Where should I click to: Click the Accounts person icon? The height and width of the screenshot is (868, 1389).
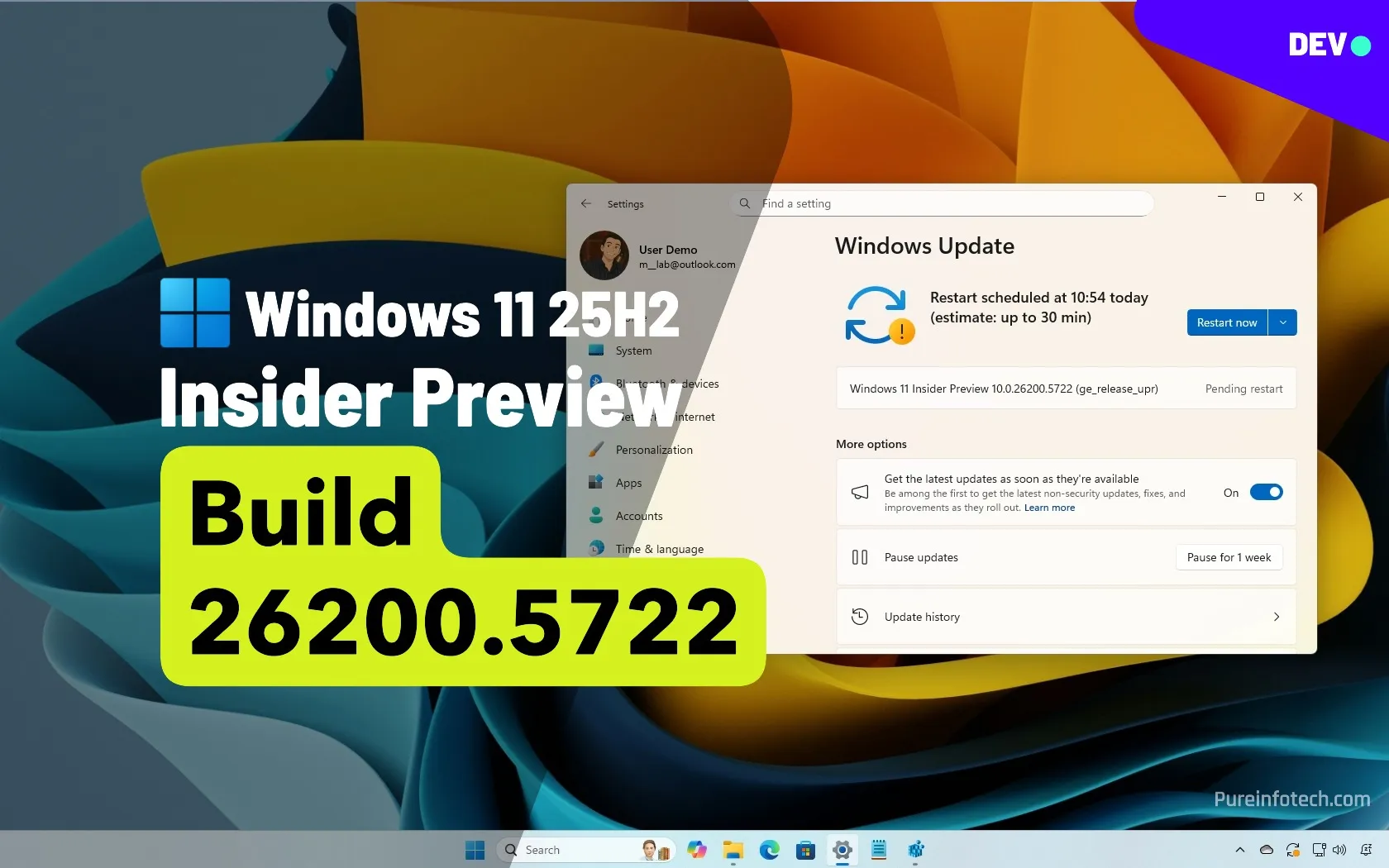[x=596, y=515]
